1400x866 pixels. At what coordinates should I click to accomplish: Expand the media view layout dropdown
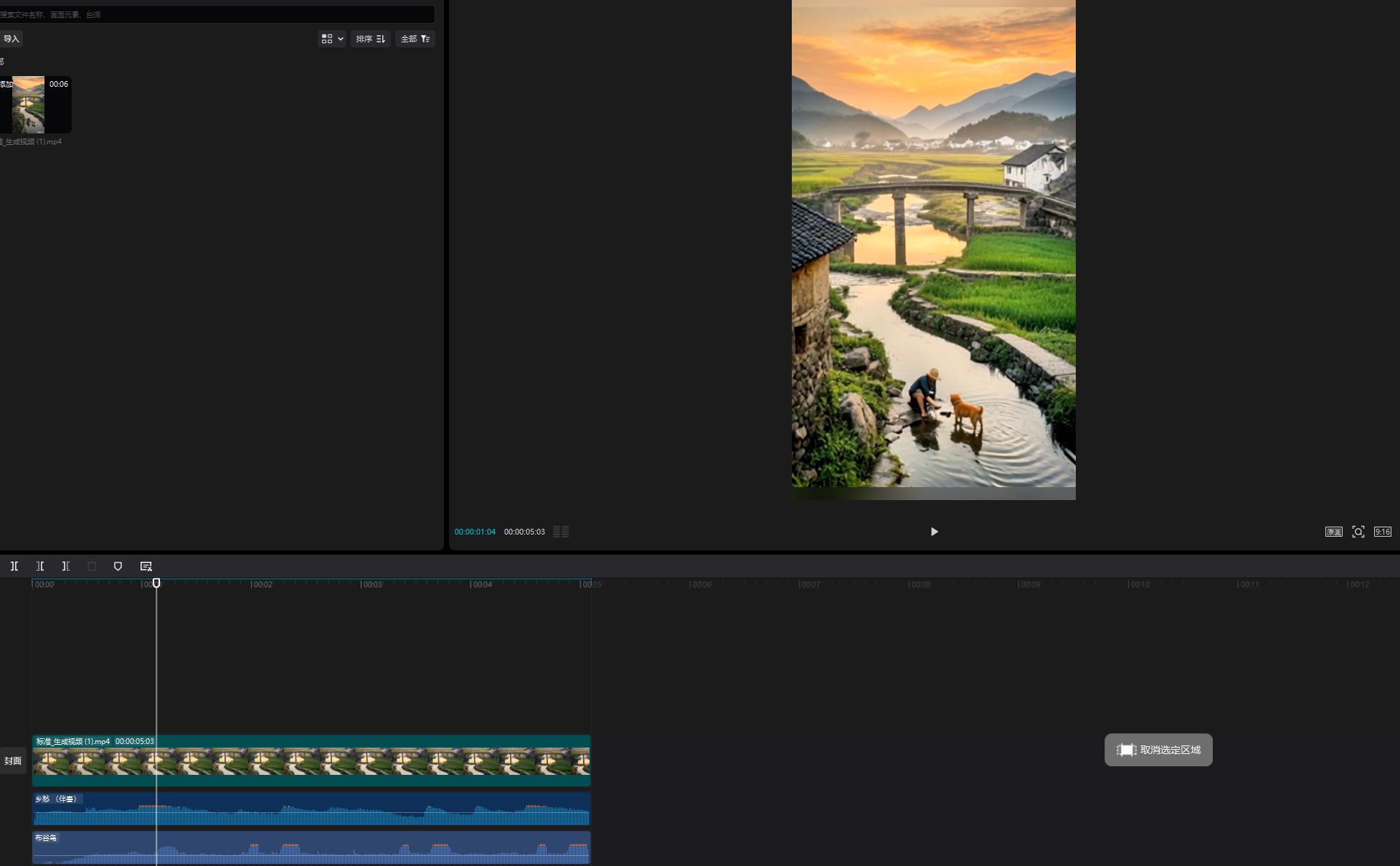point(332,39)
